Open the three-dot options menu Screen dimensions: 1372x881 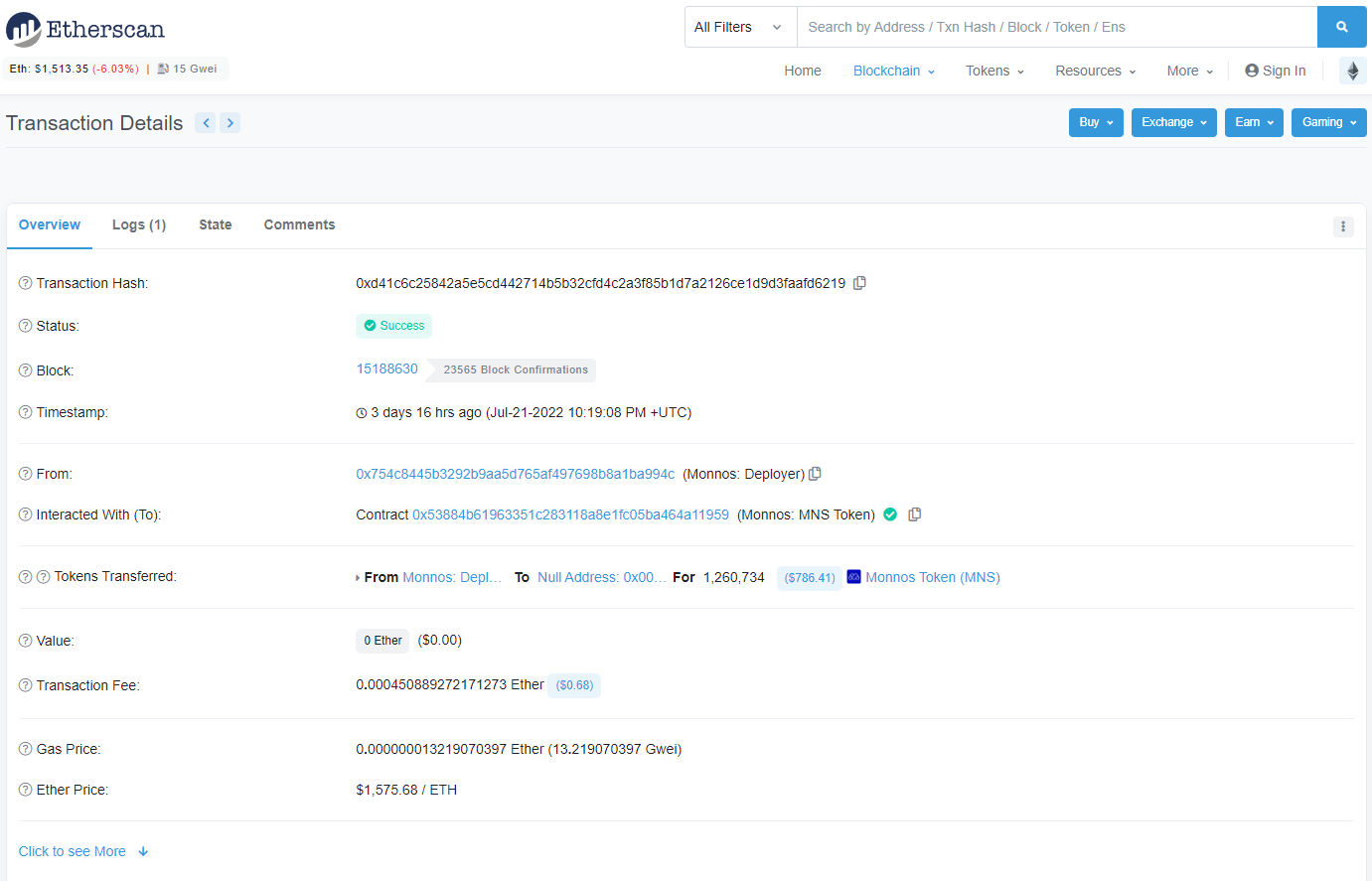1343,226
